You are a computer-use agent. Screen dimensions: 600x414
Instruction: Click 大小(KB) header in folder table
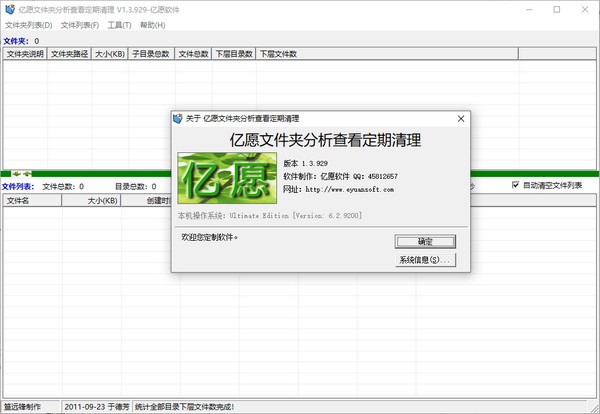(110, 54)
